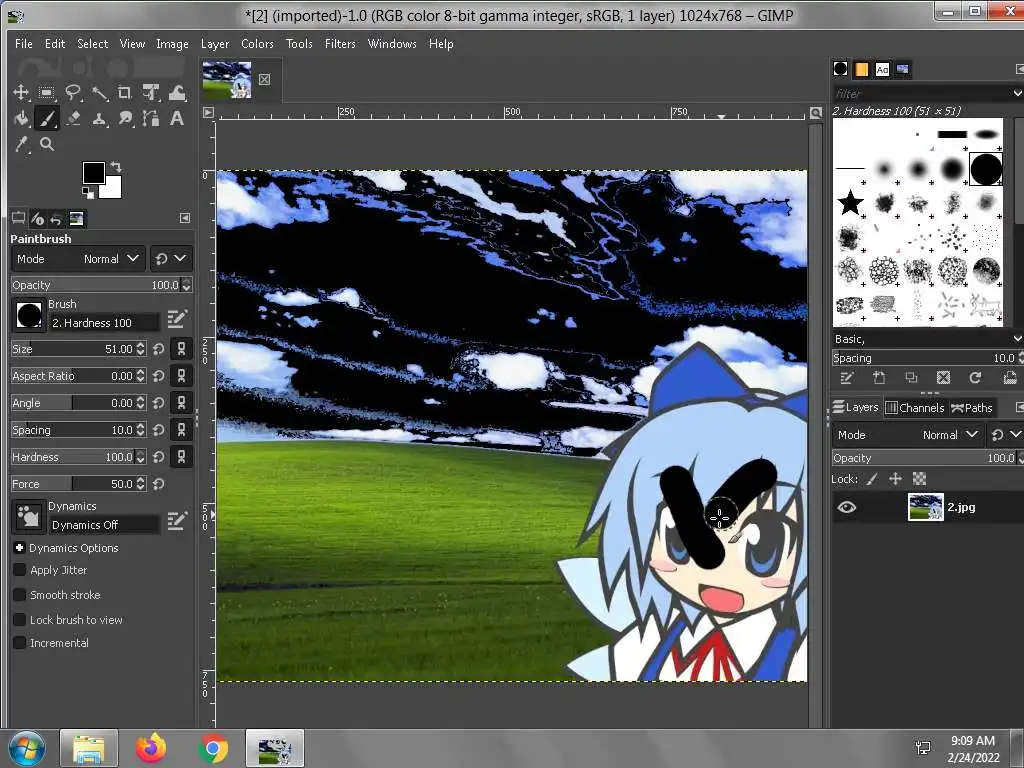Image resolution: width=1024 pixels, height=768 pixels.
Task: Select the Warp Transform tool
Action: [x=177, y=92]
